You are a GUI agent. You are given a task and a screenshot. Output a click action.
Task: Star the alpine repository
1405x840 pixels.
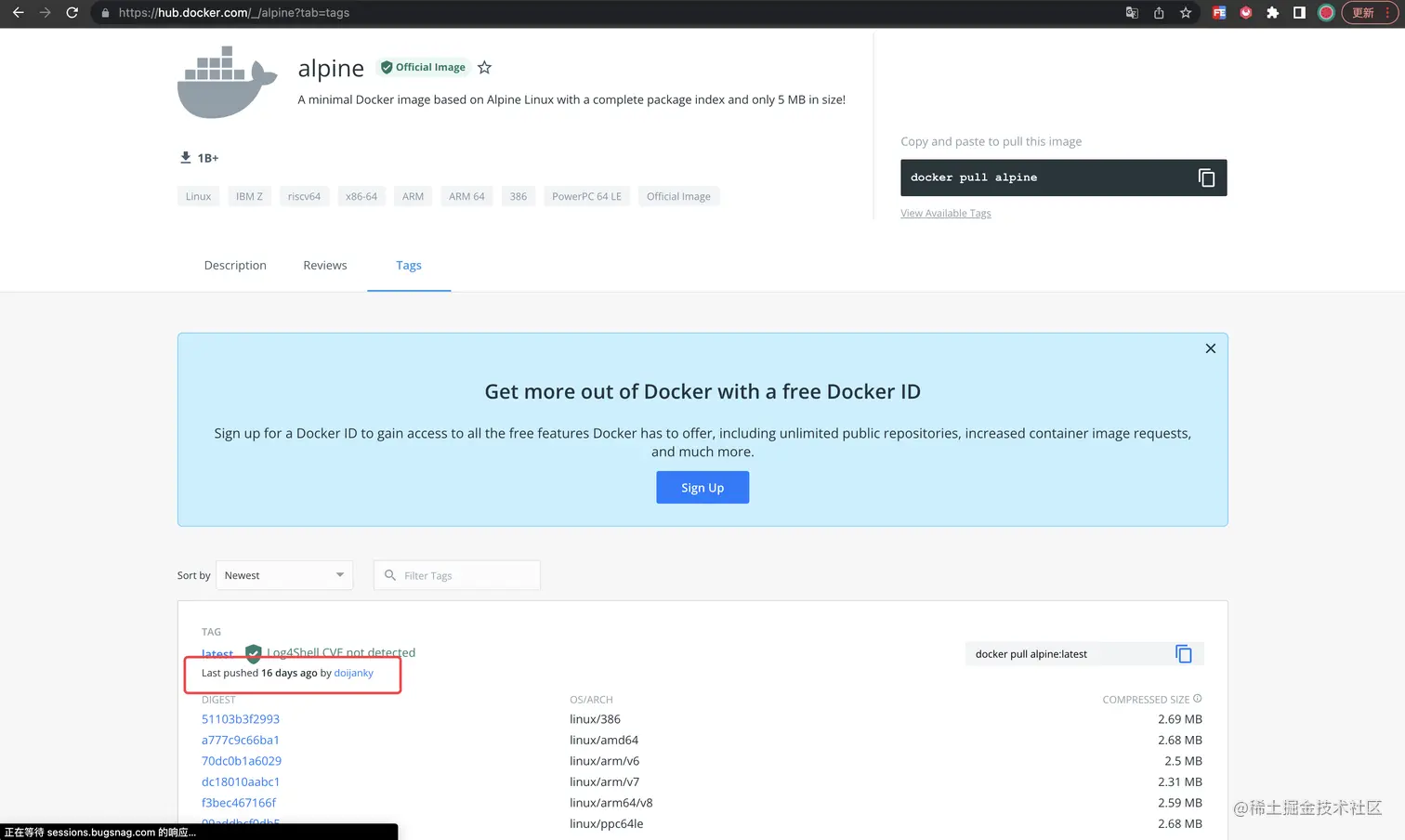coord(484,67)
